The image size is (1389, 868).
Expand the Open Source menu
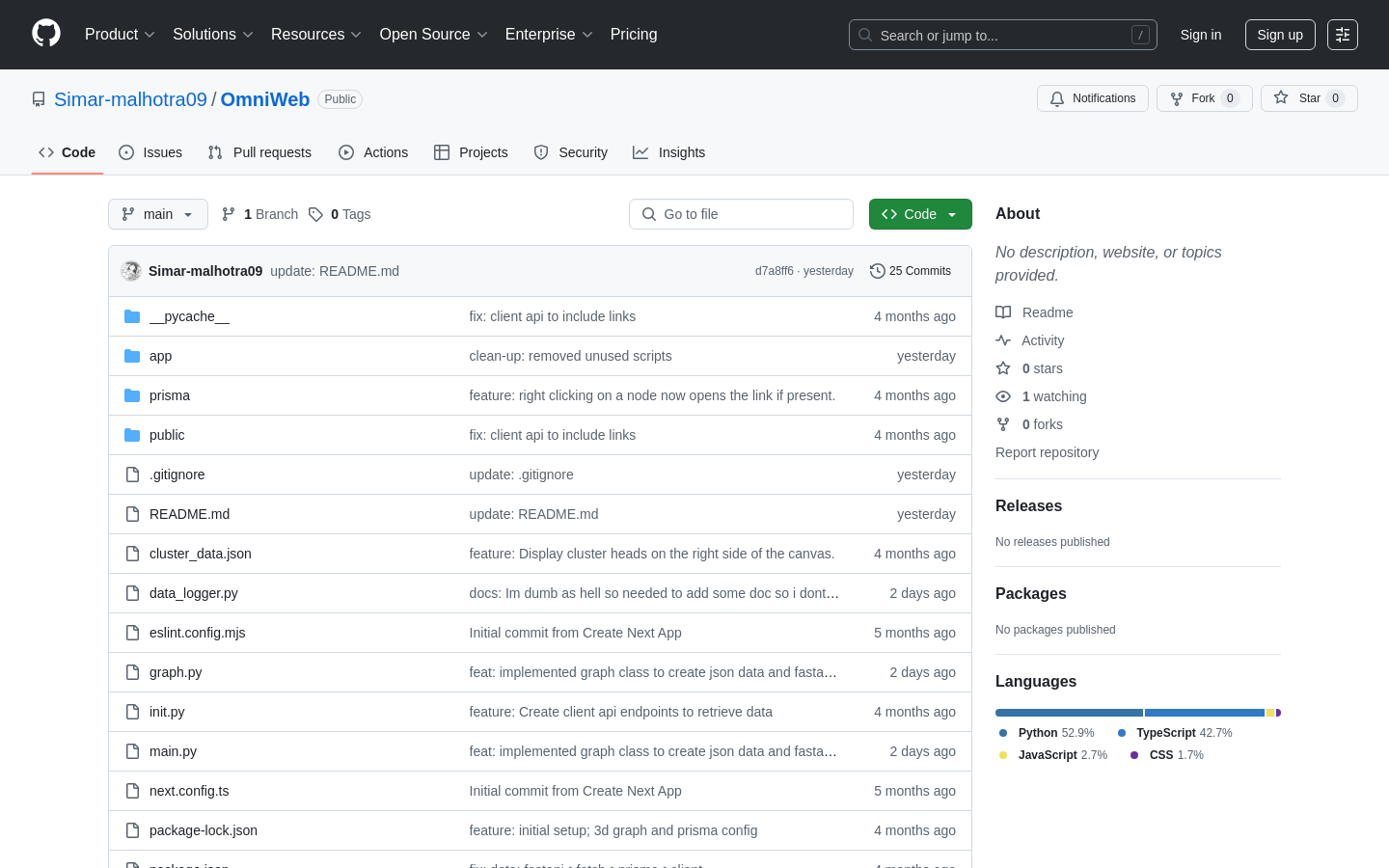click(x=434, y=35)
